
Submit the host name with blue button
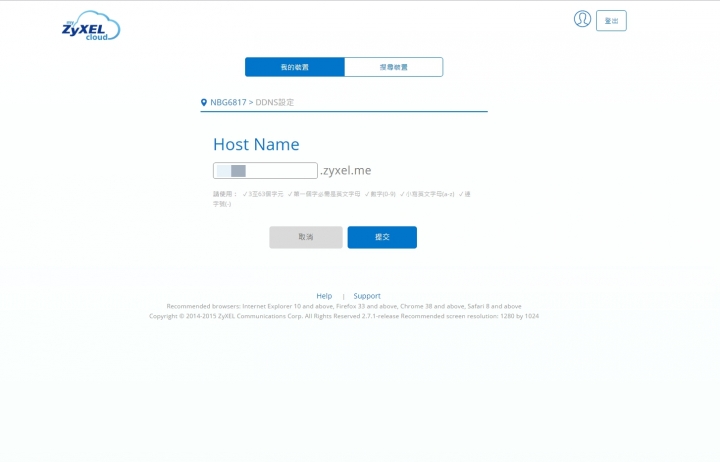pyautogui.click(x=382, y=237)
